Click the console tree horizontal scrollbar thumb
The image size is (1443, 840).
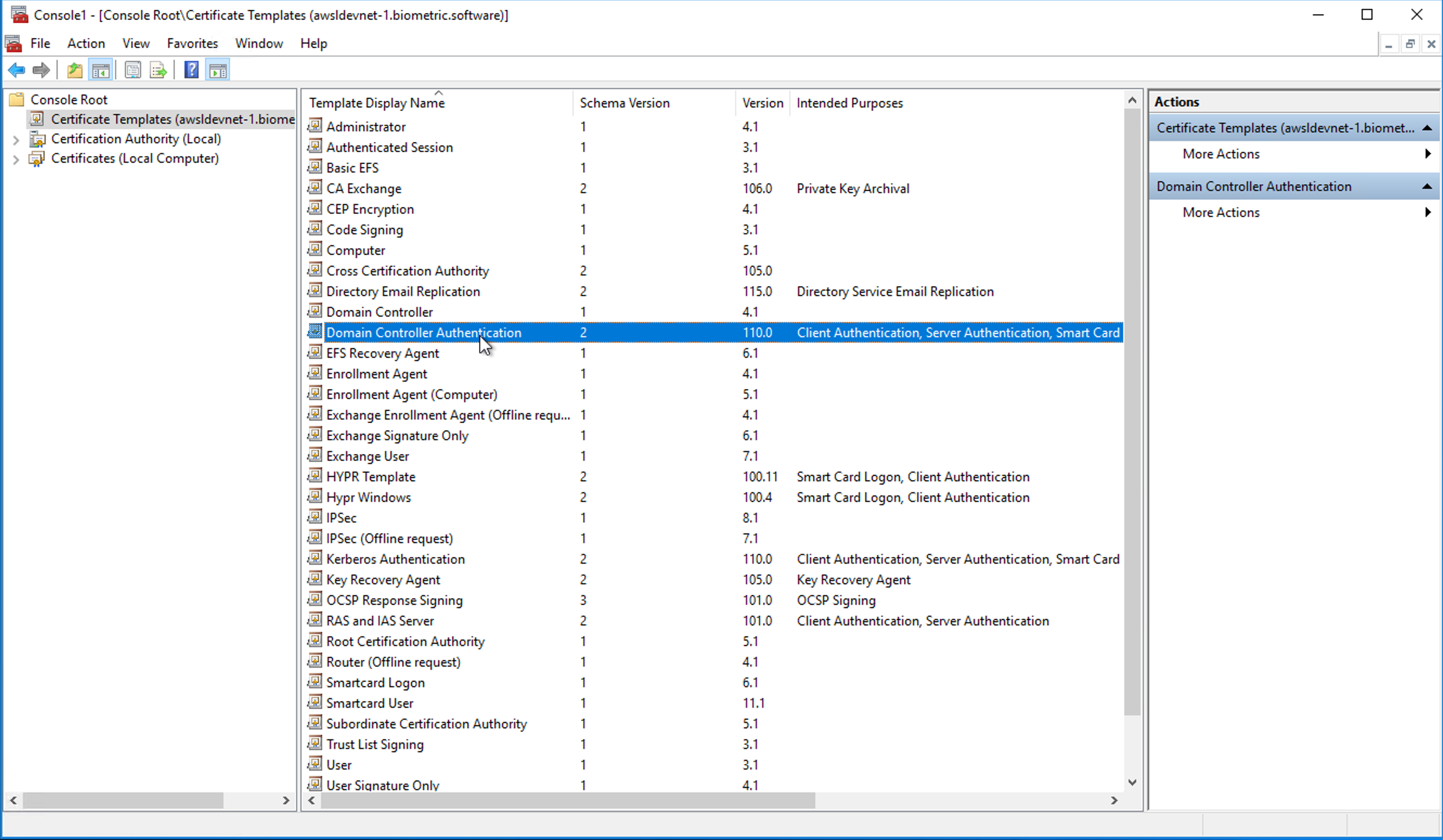point(123,800)
